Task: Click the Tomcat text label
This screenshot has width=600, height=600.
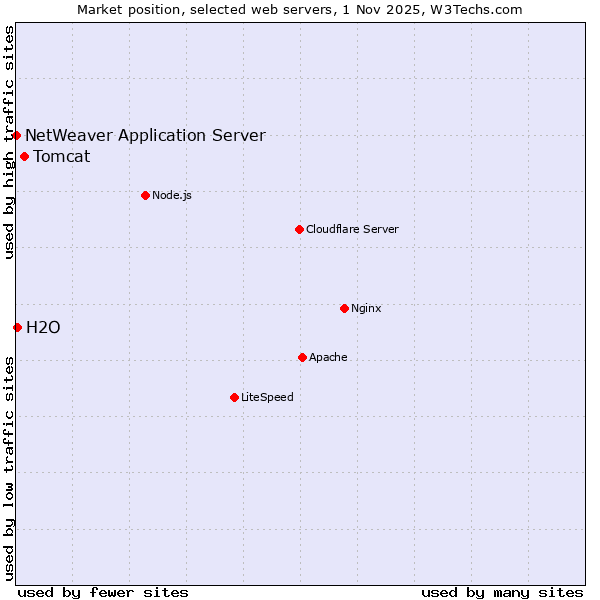Action: pos(61,156)
